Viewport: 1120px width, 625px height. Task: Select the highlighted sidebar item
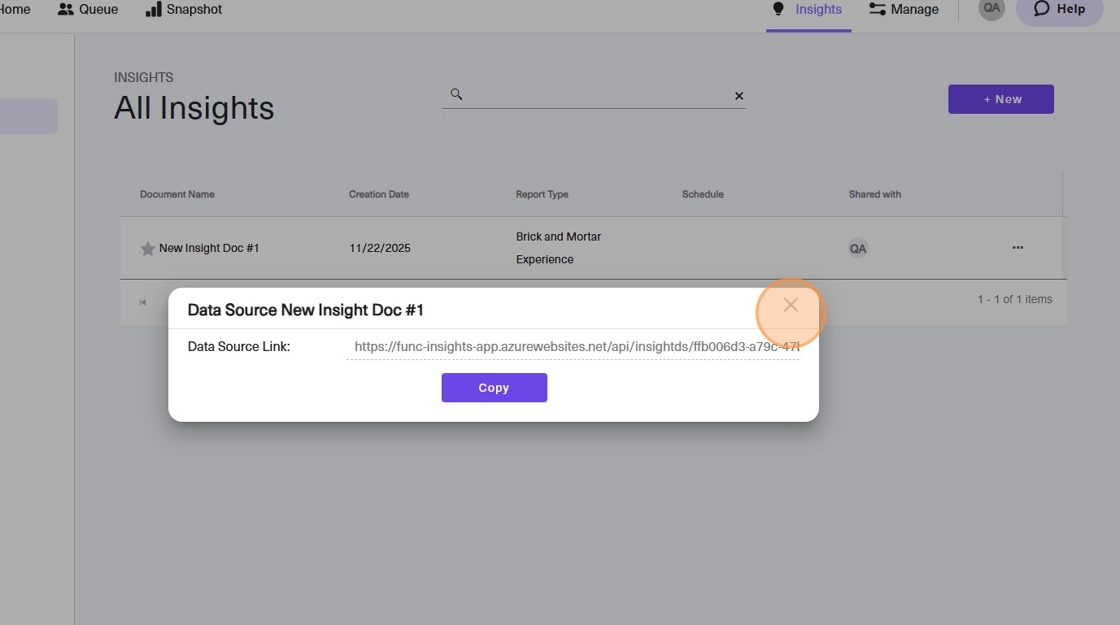(x=29, y=116)
